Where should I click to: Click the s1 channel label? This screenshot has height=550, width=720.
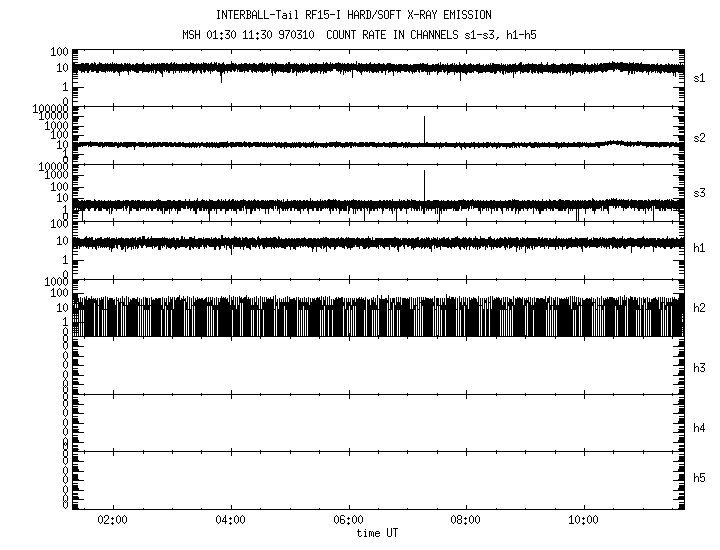[699, 77]
